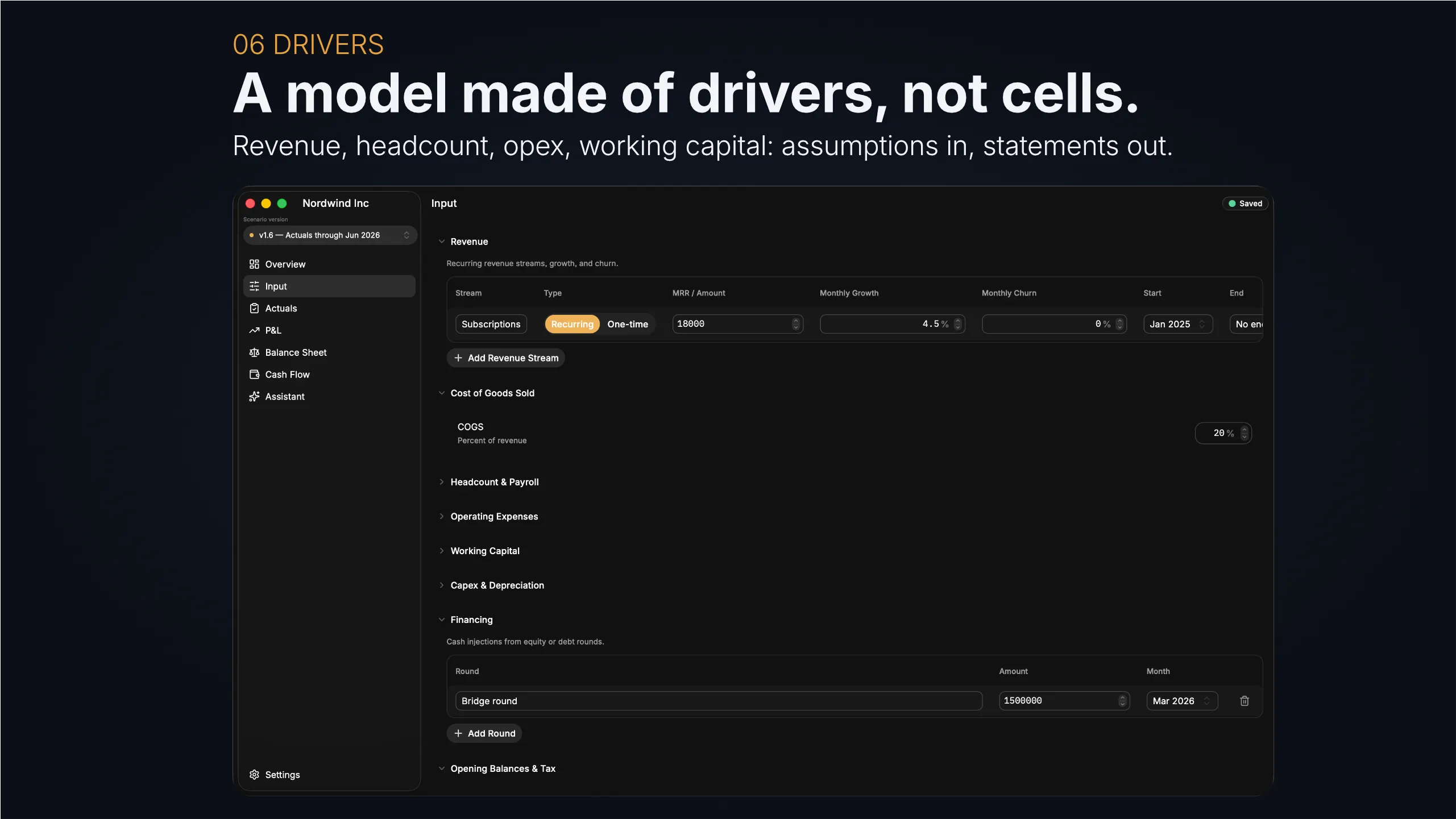
Task: Collapse the Financing section
Action: click(x=442, y=620)
